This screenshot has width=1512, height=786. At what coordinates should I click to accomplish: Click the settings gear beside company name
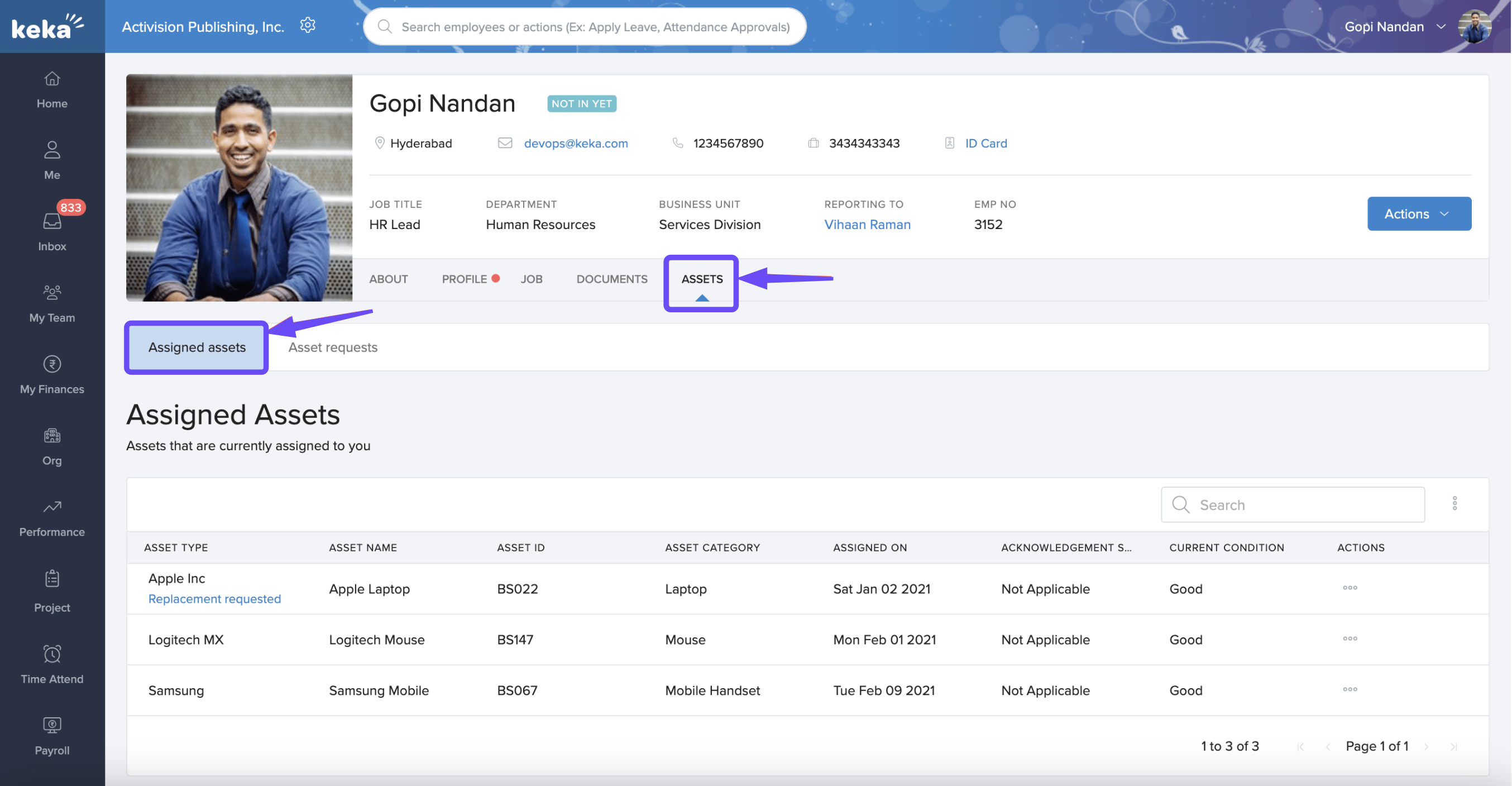308,25
